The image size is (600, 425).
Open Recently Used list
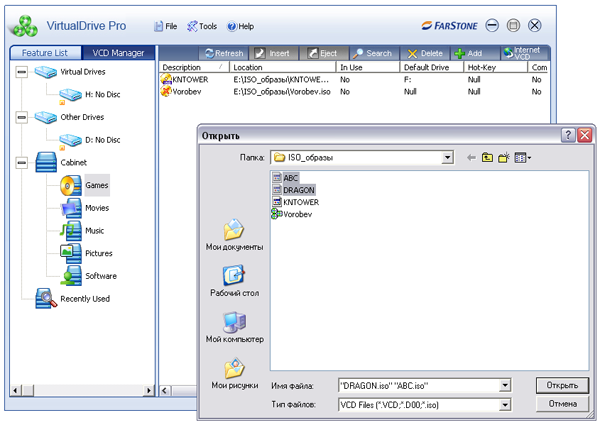(x=85, y=298)
